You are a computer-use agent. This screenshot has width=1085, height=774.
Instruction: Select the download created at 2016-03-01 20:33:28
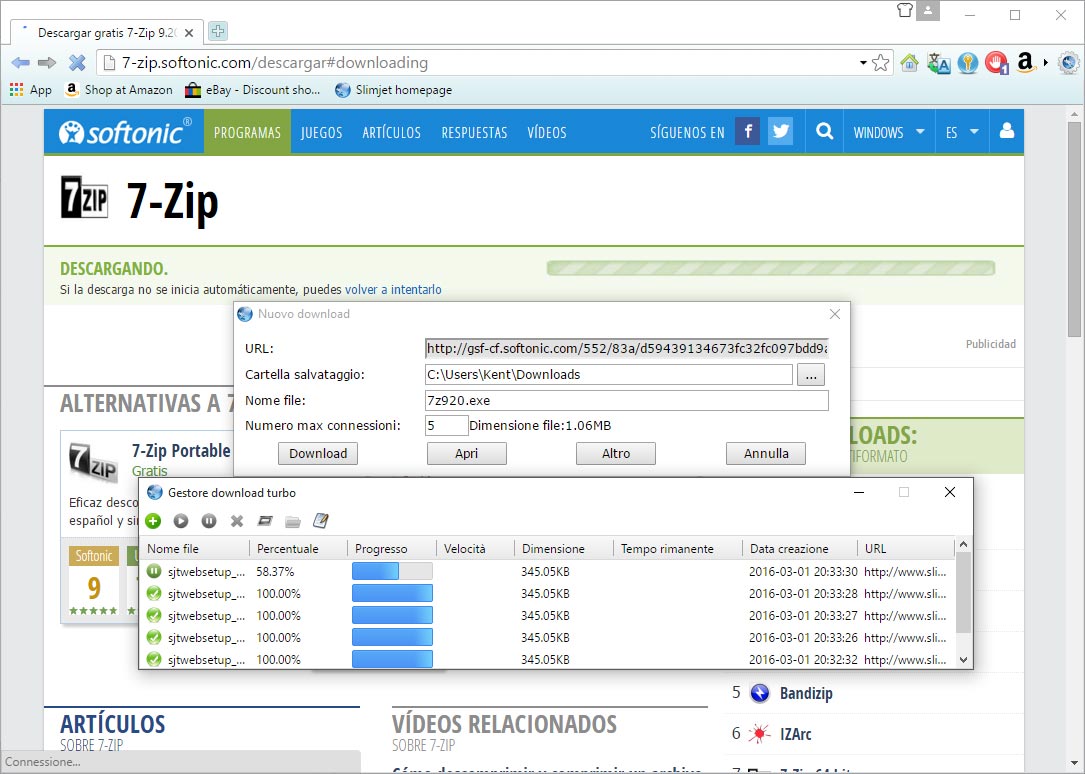pos(547,593)
